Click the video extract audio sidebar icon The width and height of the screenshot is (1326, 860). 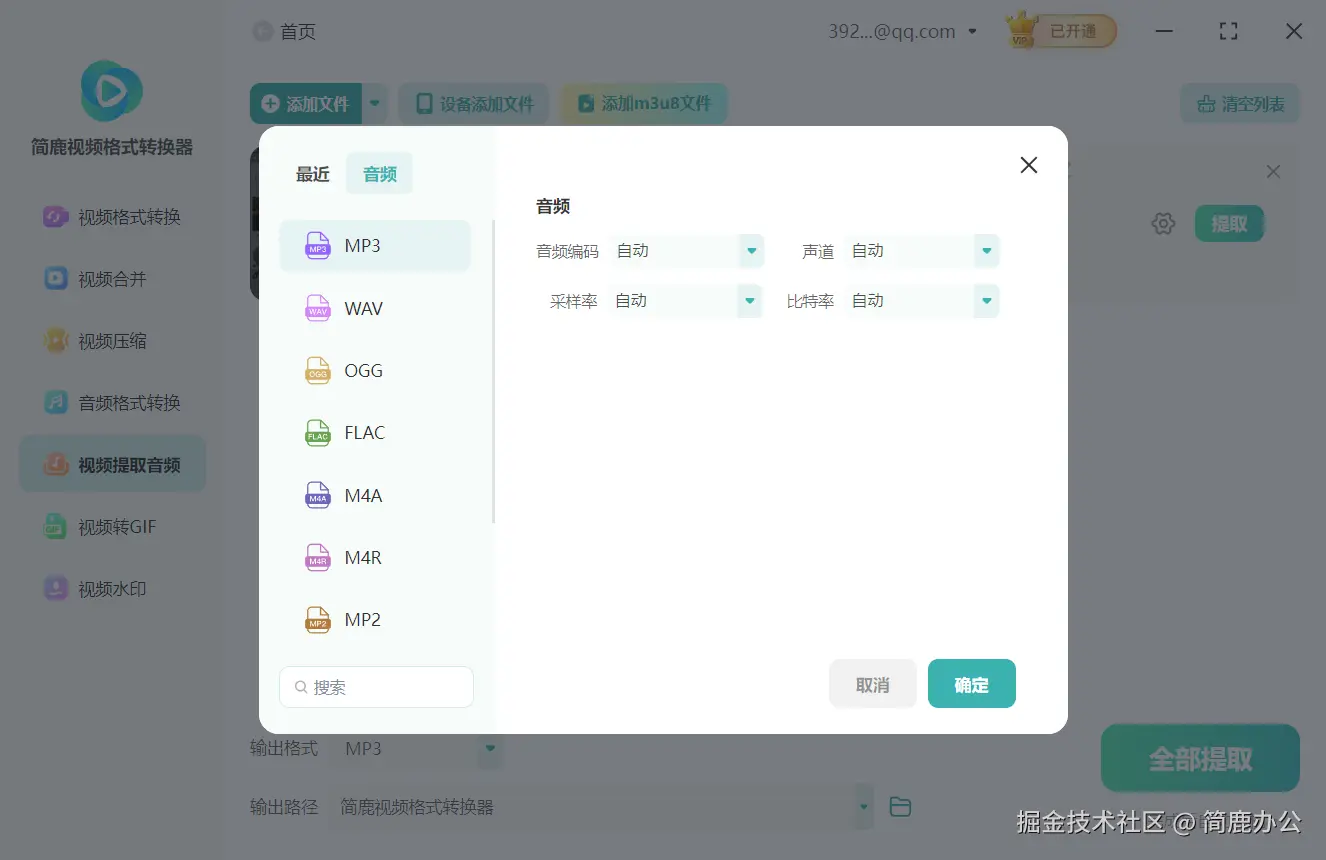coord(55,465)
